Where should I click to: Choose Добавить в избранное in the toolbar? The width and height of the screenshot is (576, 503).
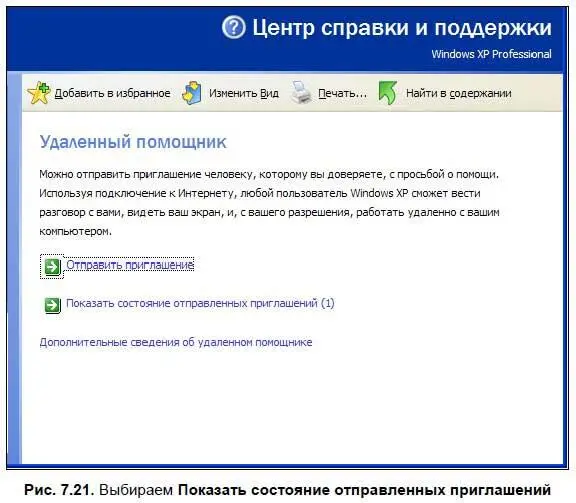click(112, 93)
